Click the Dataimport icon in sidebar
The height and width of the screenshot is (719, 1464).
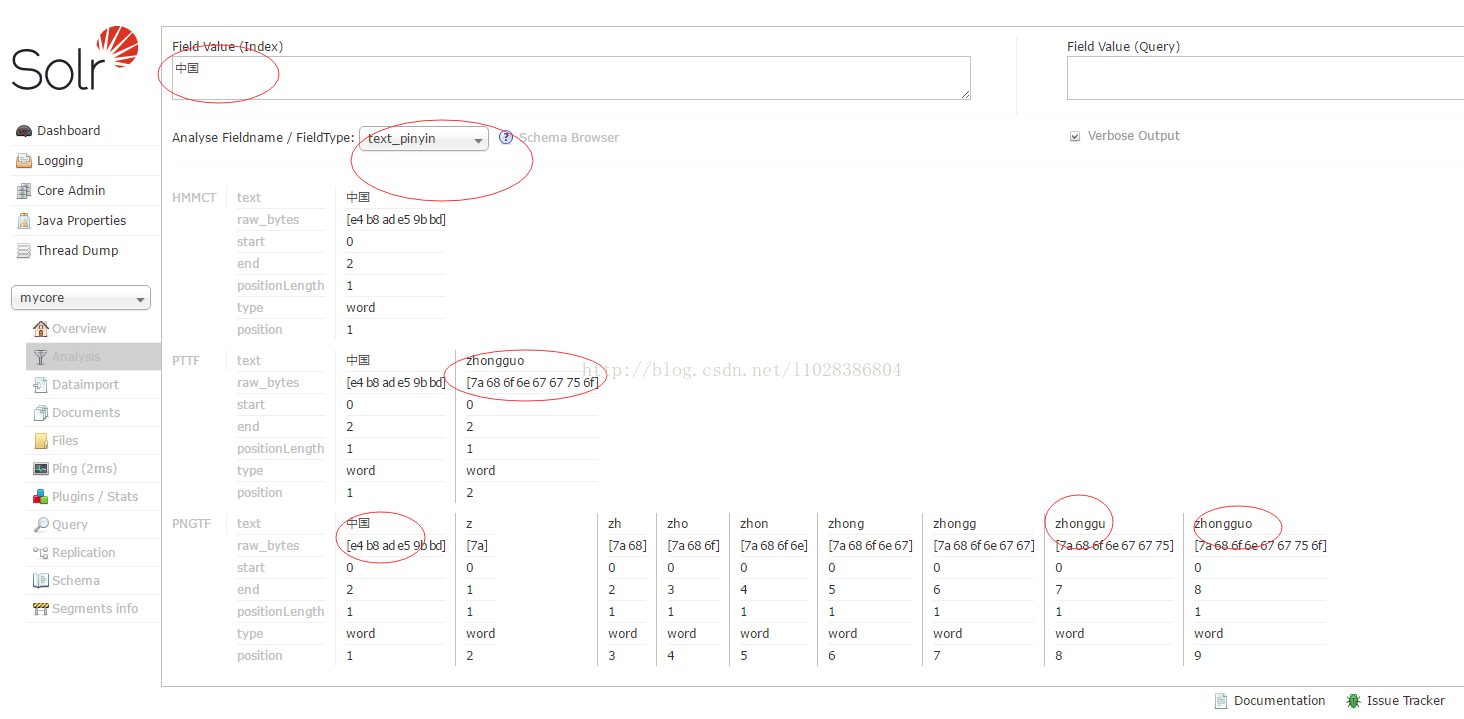tap(41, 385)
